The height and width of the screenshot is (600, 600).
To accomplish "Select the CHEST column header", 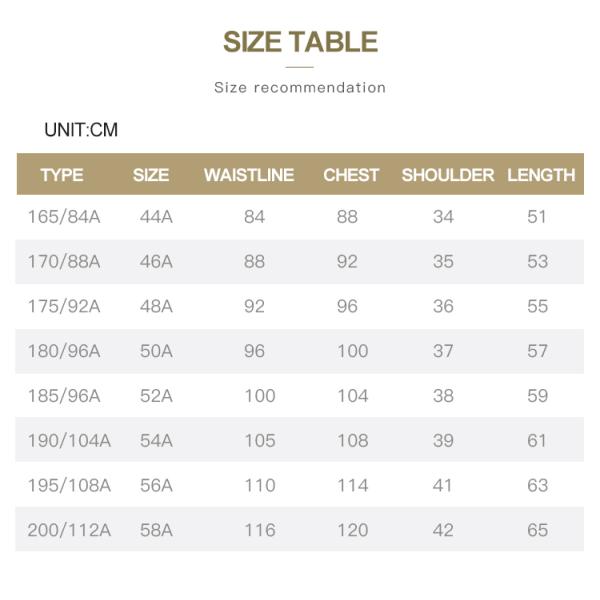I will [351, 175].
